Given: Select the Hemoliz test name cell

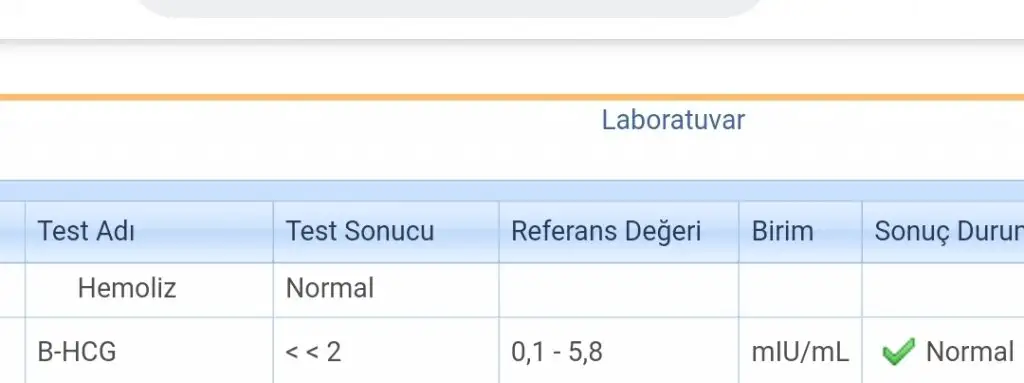Looking at the screenshot, I should pos(150,290).
